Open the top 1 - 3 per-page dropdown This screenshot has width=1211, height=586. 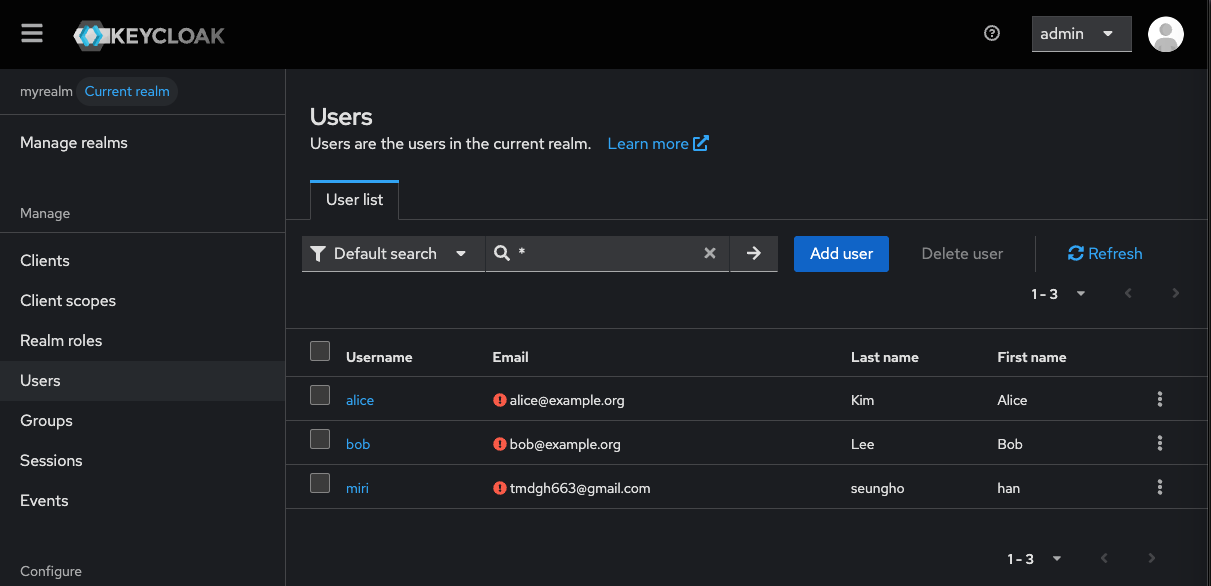1058,294
